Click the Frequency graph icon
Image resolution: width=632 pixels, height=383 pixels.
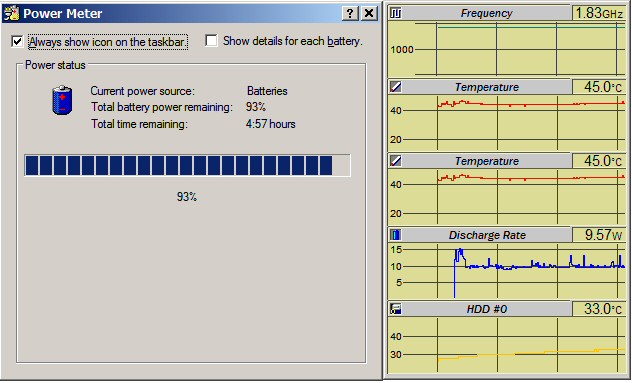pos(396,13)
